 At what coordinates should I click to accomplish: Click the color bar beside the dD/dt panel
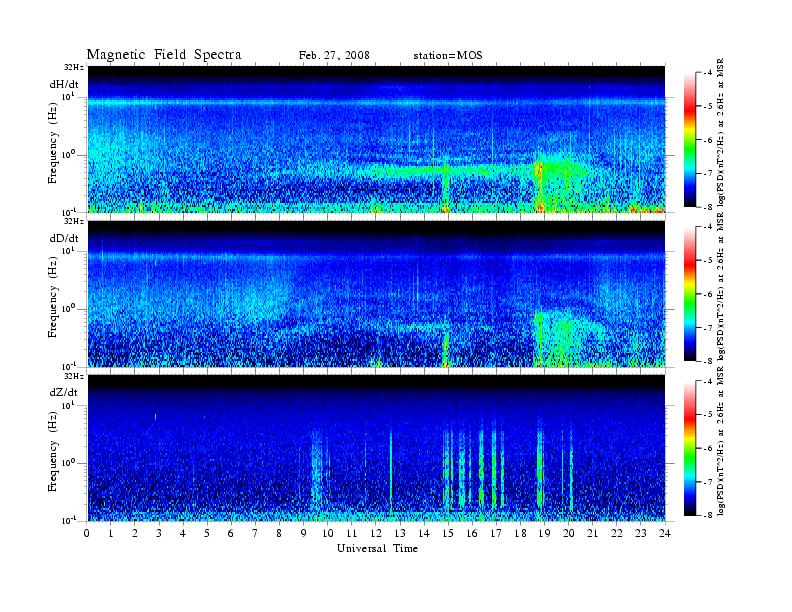tap(689, 294)
